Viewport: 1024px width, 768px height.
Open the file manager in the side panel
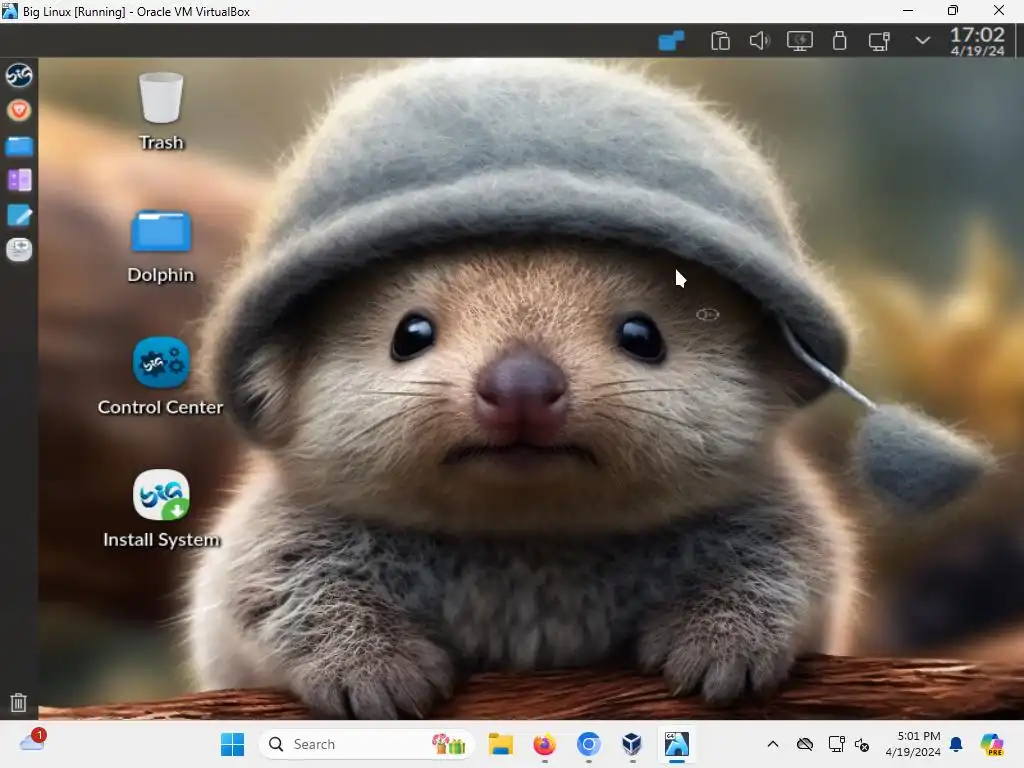pos(19,146)
